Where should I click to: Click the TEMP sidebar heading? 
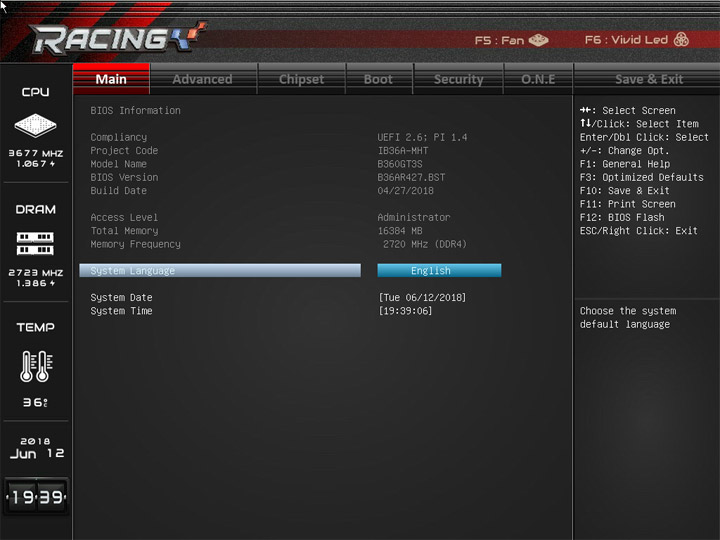pos(35,327)
